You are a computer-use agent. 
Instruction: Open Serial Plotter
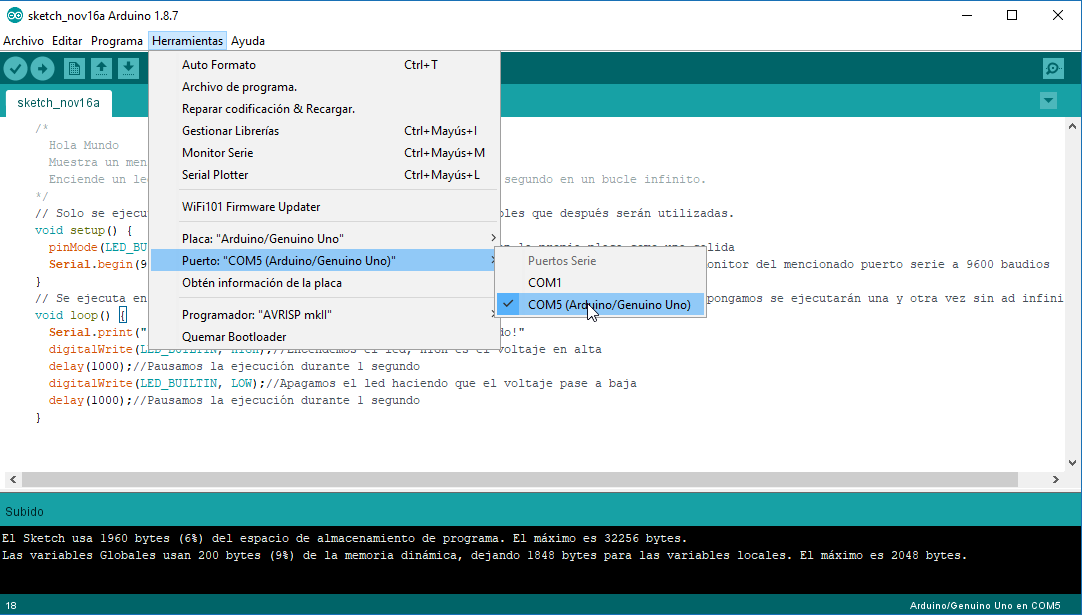(x=324, y=175)
